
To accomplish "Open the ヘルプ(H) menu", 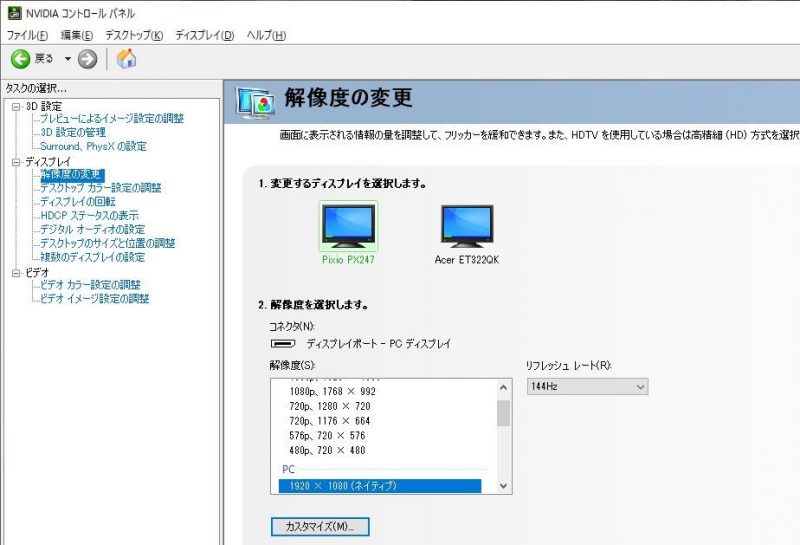I will pos(266,35).
